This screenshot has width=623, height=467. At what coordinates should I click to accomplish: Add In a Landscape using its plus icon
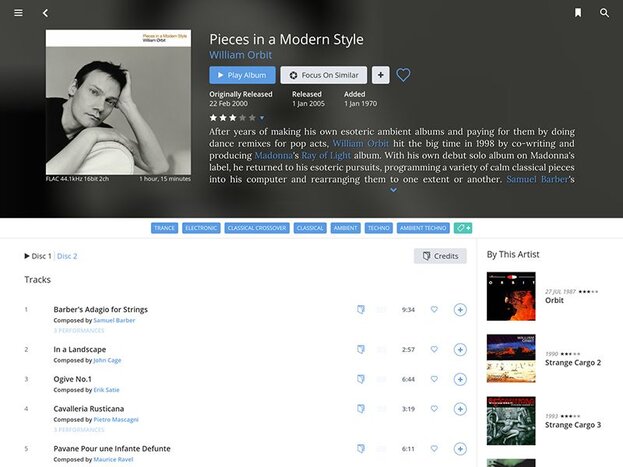click(x=460, y=349)
